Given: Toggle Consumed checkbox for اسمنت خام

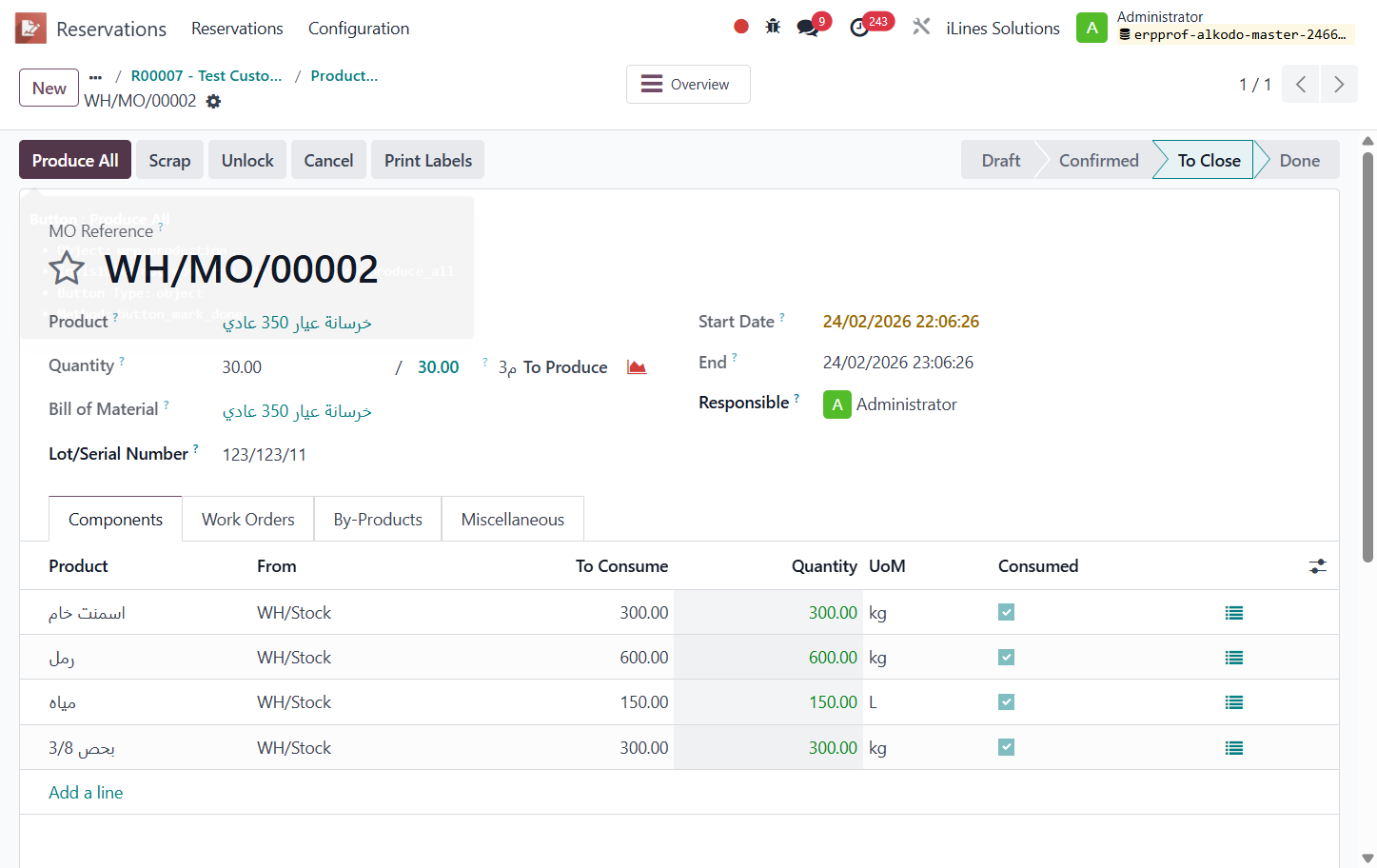Looking at the screenshot, I should 1006,612.
